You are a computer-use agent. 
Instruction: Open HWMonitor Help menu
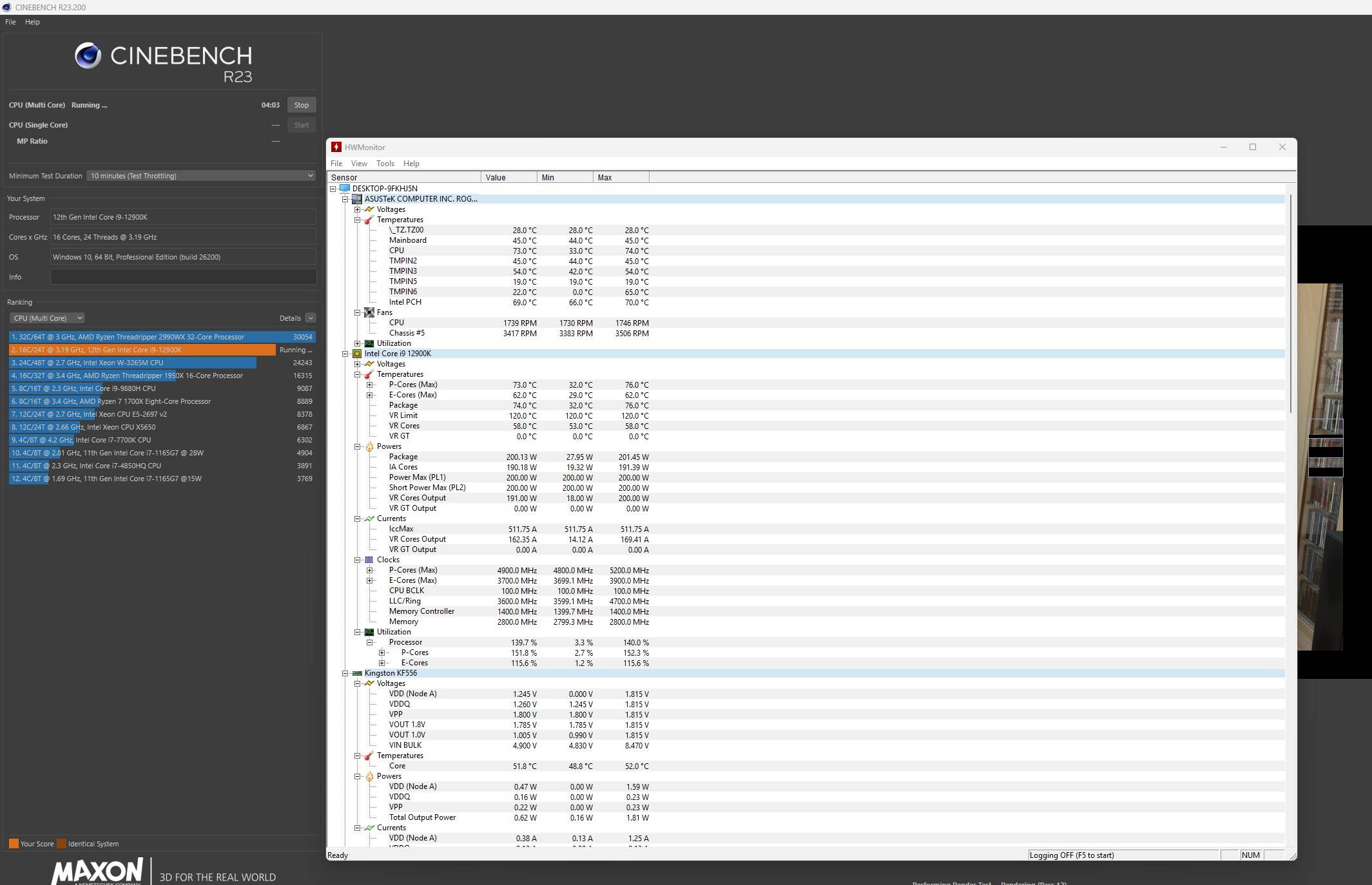(x=411, y=164)
